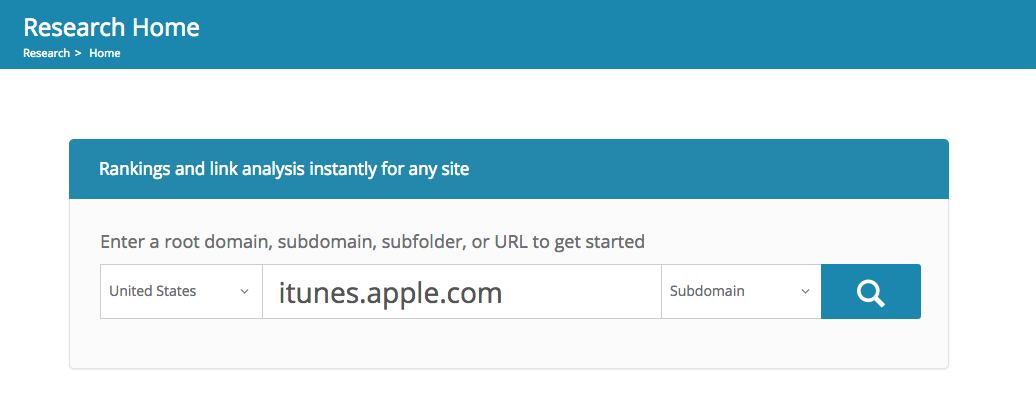Image resolution: width=1036 pixels, height=398 pixels.
Task: Select the 'United States' label text
Action: tap(153, 291)
